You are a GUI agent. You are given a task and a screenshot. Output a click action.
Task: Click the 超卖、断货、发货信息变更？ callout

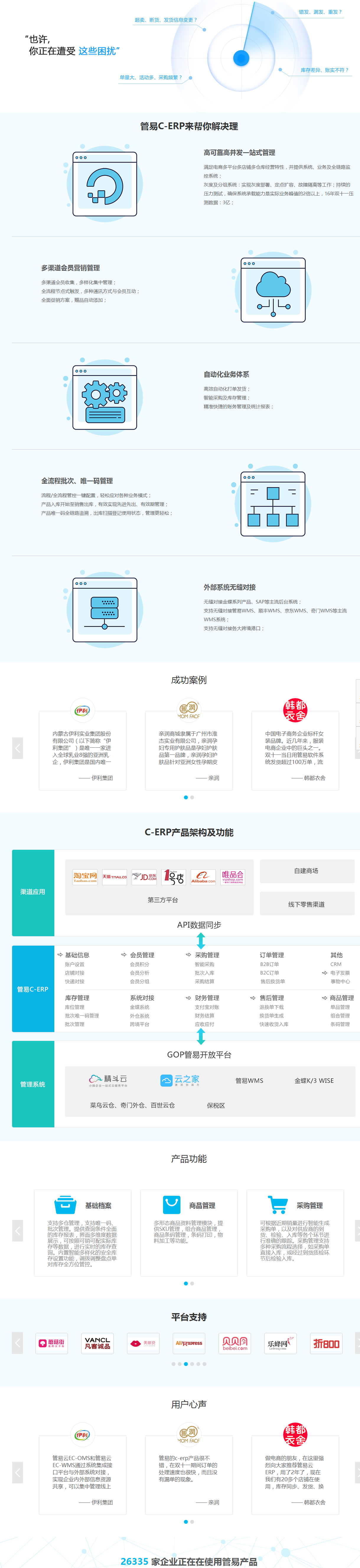(166, 20)
